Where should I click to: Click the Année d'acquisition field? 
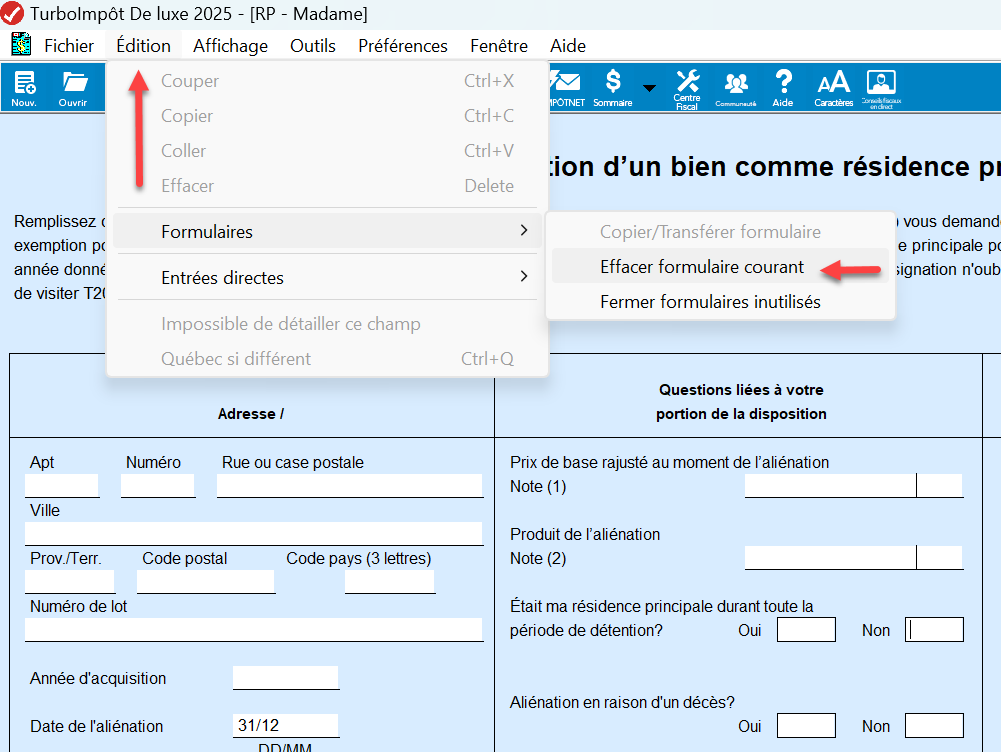(x=286, y=677)
